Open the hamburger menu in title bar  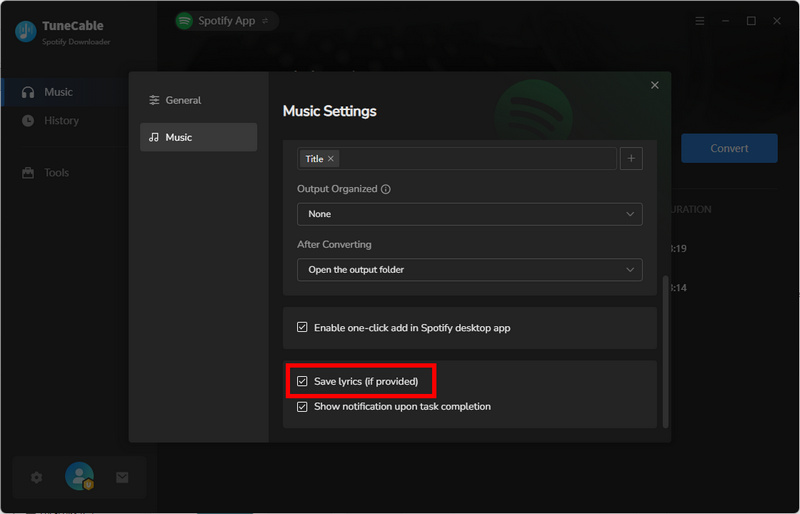point(700,21)
